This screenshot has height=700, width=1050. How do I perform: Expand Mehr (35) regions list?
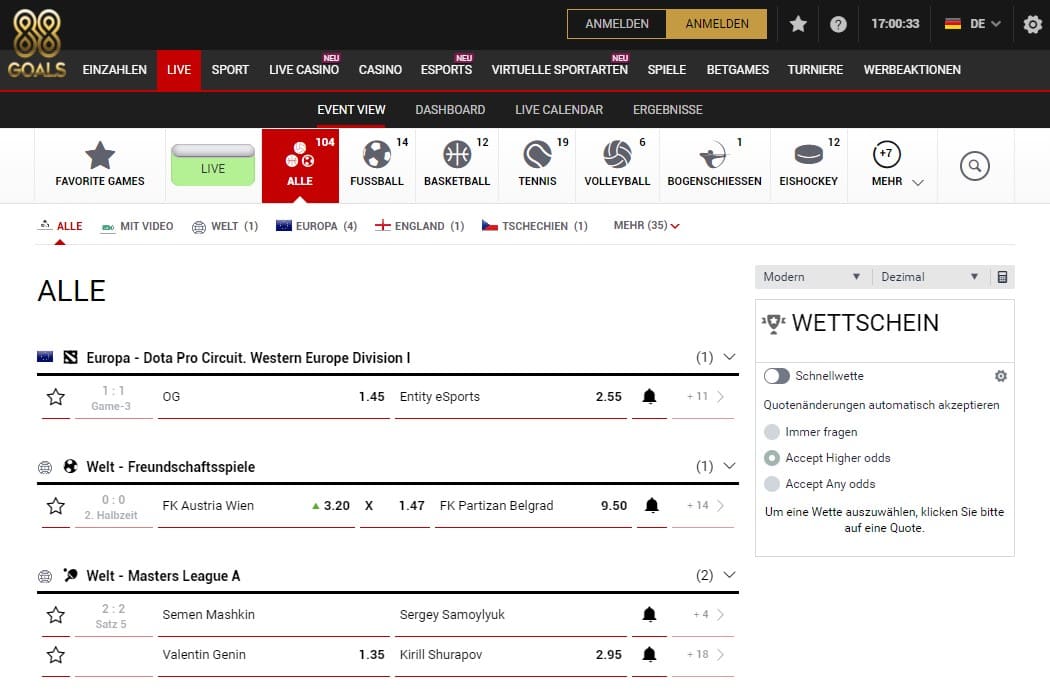[x=646, y=226]
